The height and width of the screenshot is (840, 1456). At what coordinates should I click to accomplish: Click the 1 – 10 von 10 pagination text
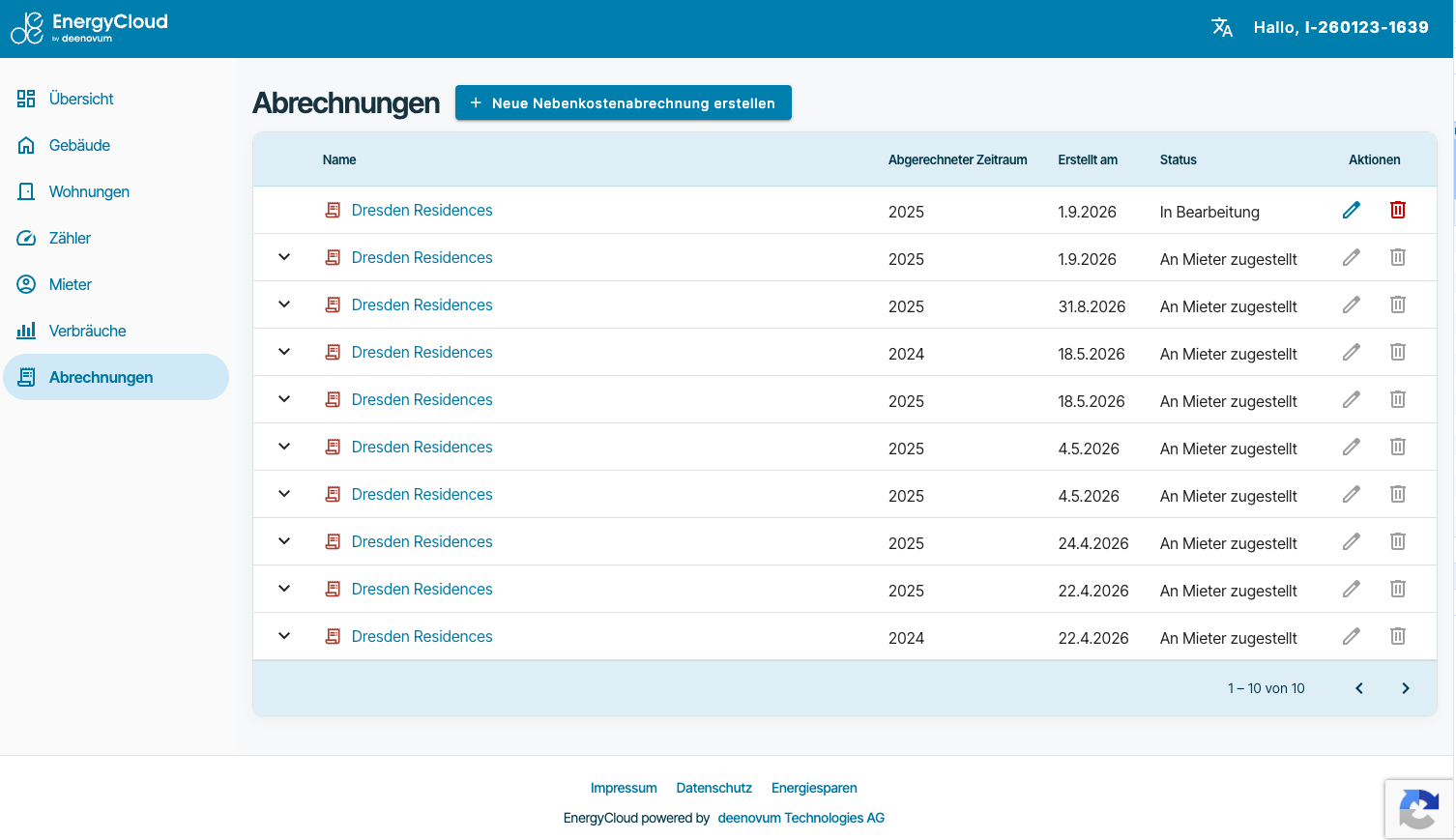pos(1267,688)
